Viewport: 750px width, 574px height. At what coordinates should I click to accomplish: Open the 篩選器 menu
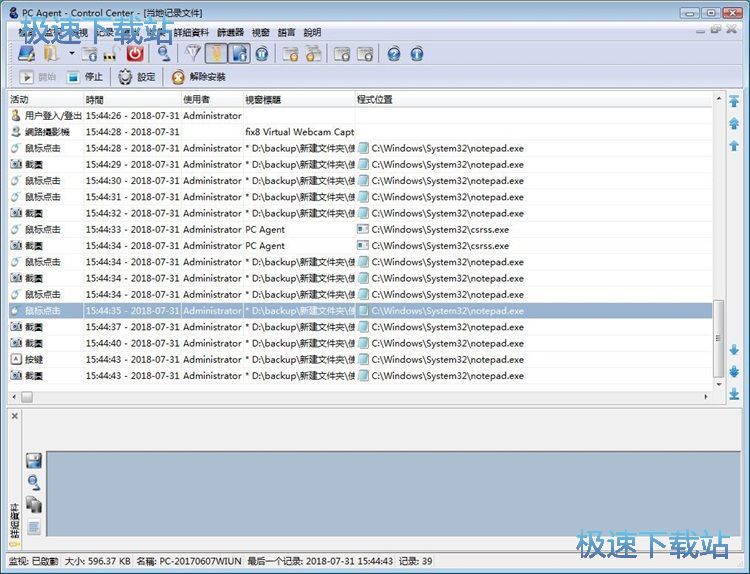230,32
